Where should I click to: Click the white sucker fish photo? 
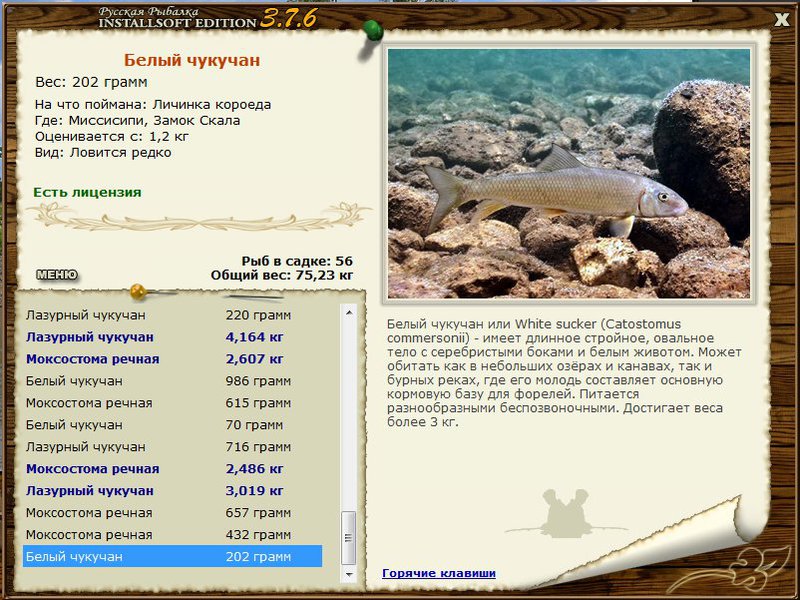pyautogui.click(x=569, y=173)
